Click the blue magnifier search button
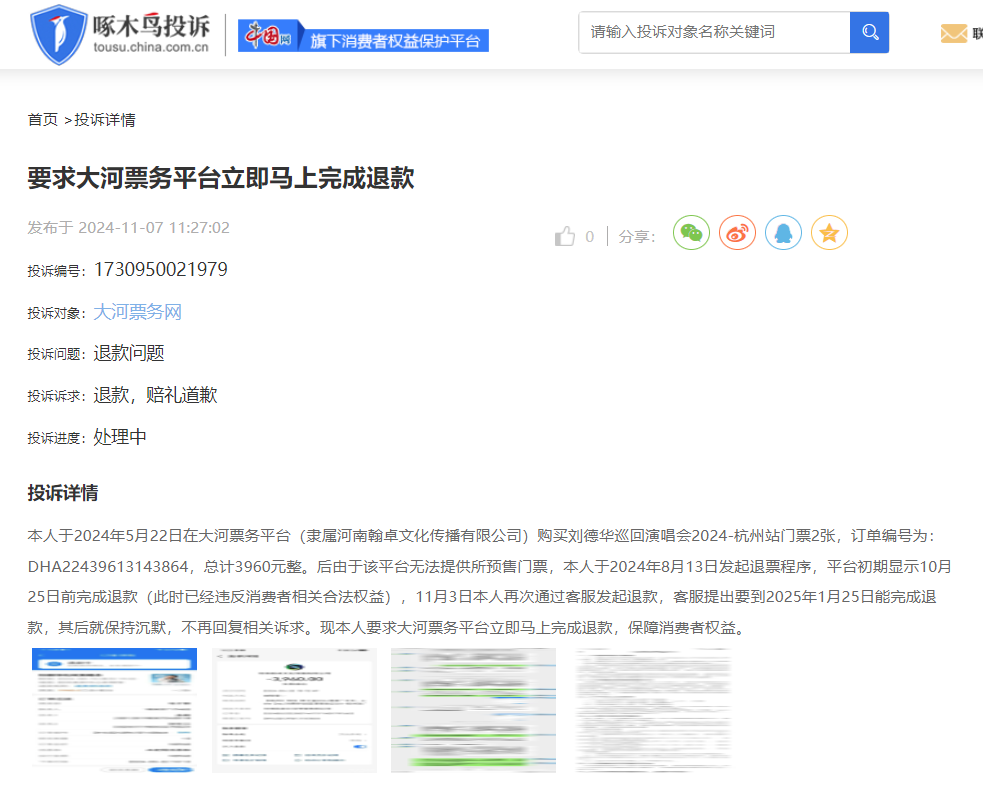The height and width of the screenshot is (808, 983). coord(870,32)
